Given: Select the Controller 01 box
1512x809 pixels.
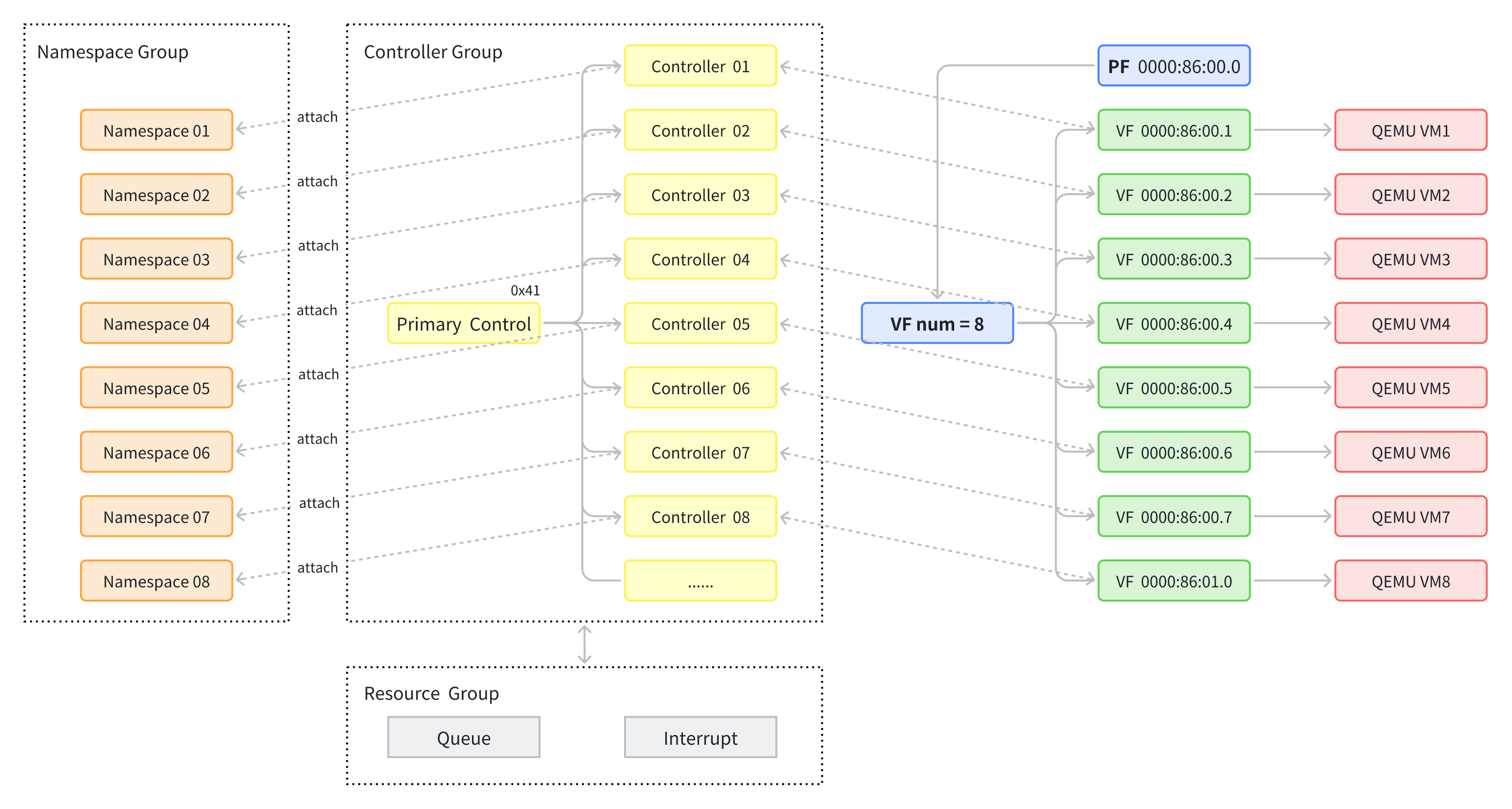Looking at the screenshot, I should [700, 66].
